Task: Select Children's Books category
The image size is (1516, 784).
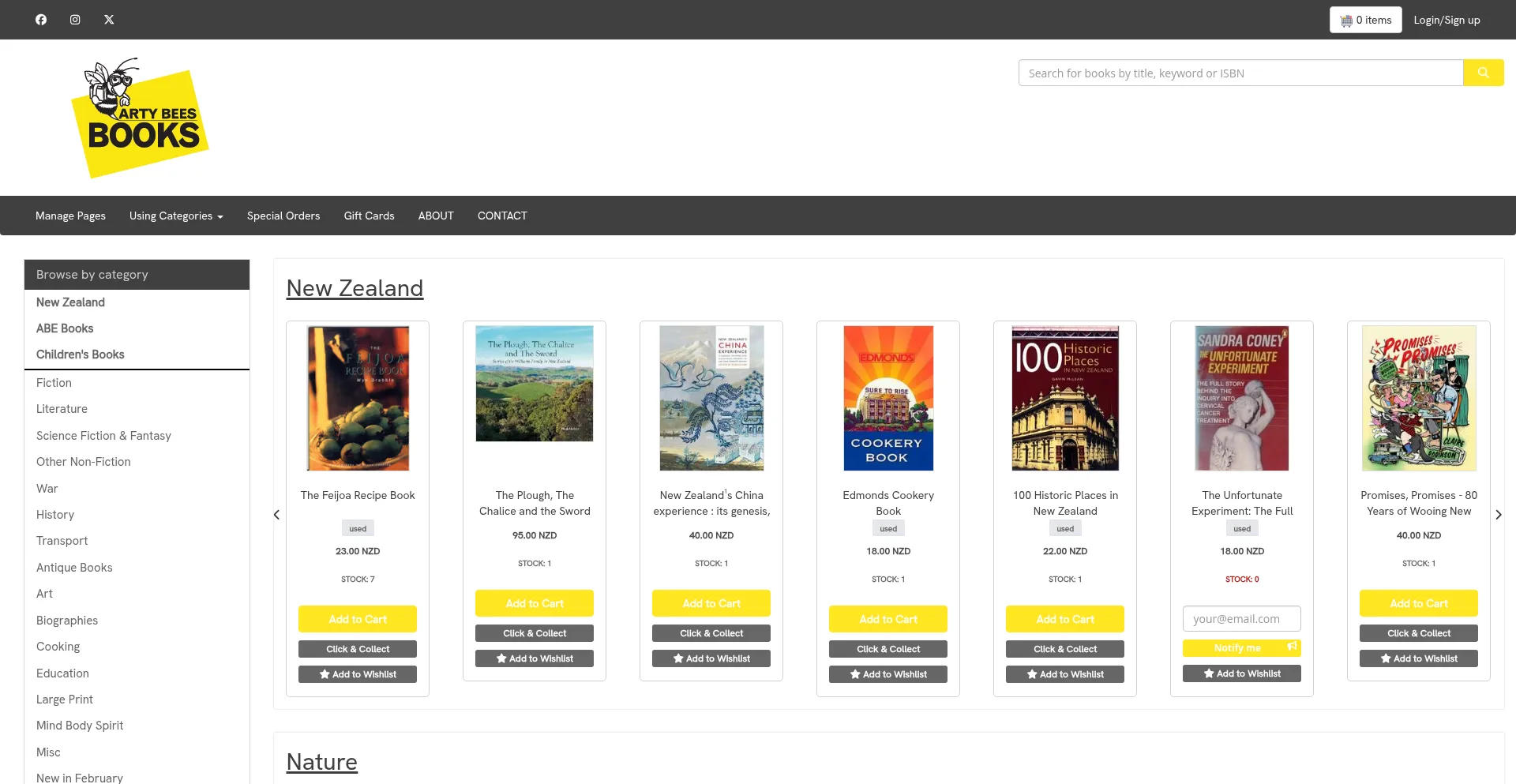Action: click(81, 354)
